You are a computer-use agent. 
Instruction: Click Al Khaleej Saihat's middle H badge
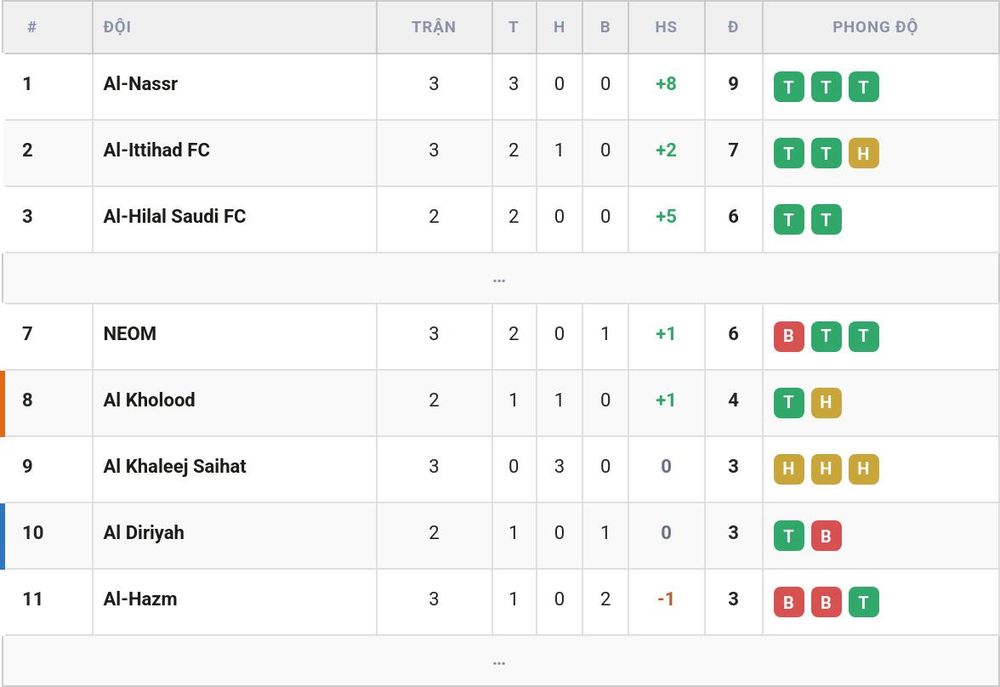pyautogui.click(x=826, y=469)
